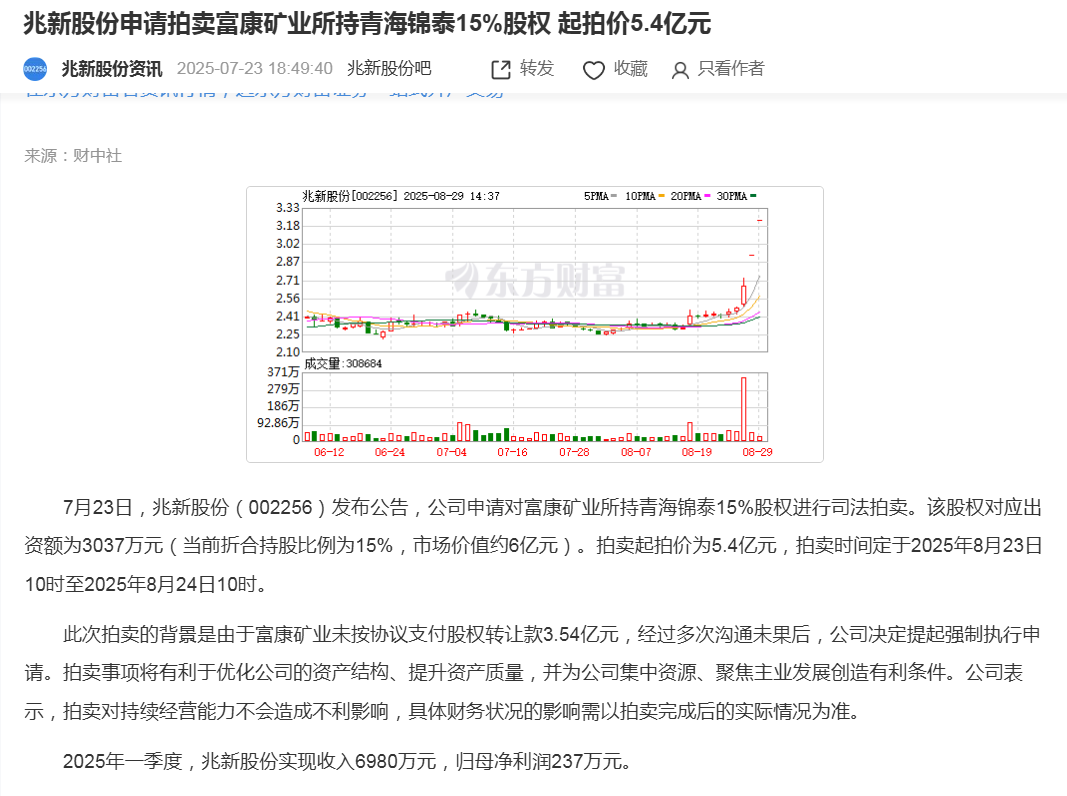
Task: Click the 5PMA legend label
Action: click(x=596, y=196)
